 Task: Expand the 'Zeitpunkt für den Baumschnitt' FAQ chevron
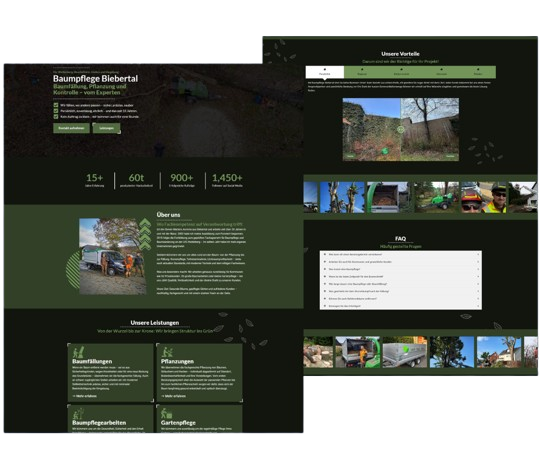coord(478,276)
